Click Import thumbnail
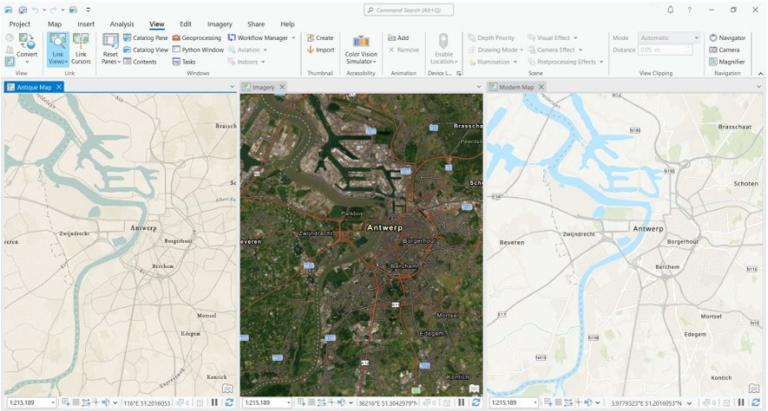 click(x=320, y=50)
